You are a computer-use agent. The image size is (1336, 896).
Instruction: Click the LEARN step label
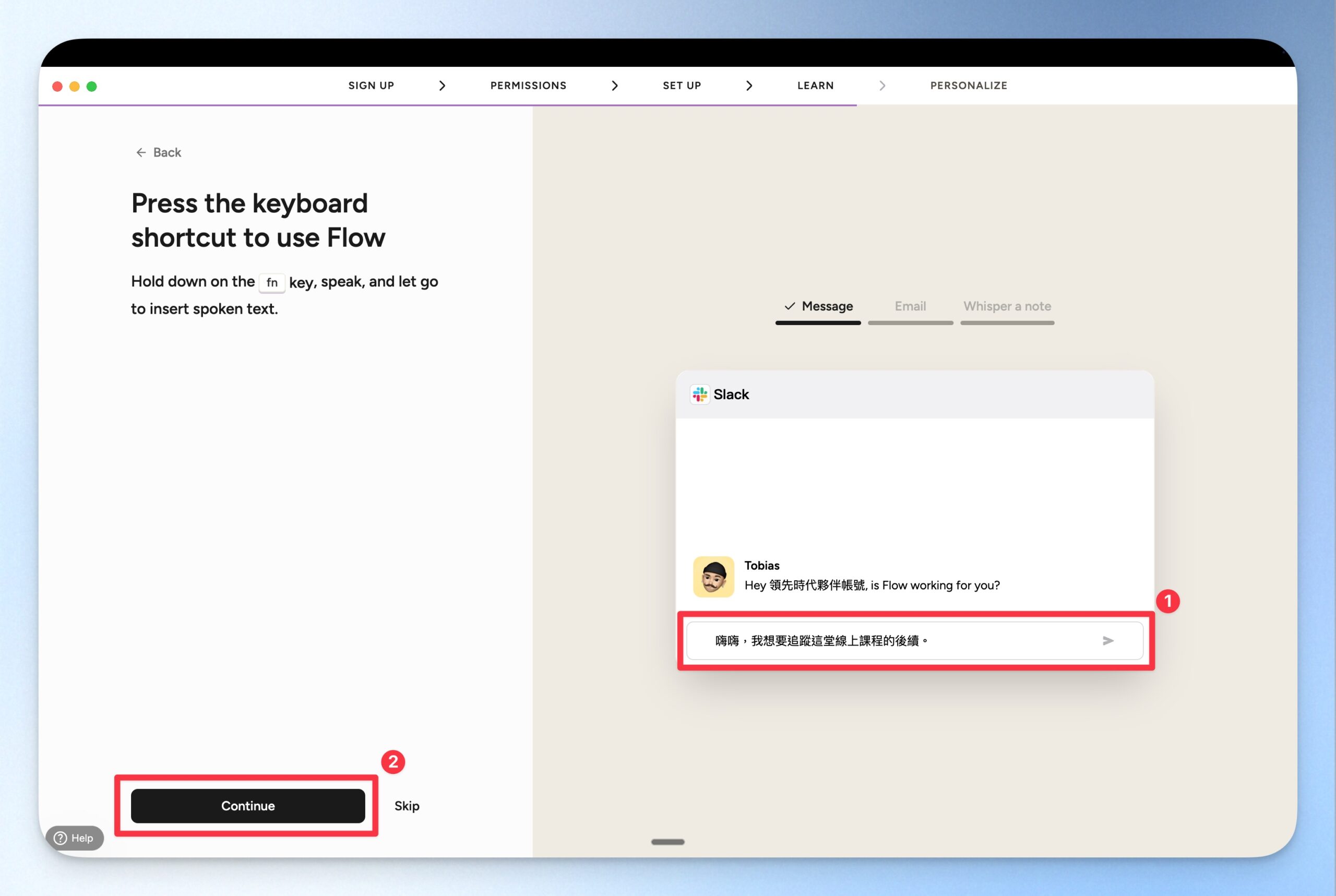(x=815, y=86)
